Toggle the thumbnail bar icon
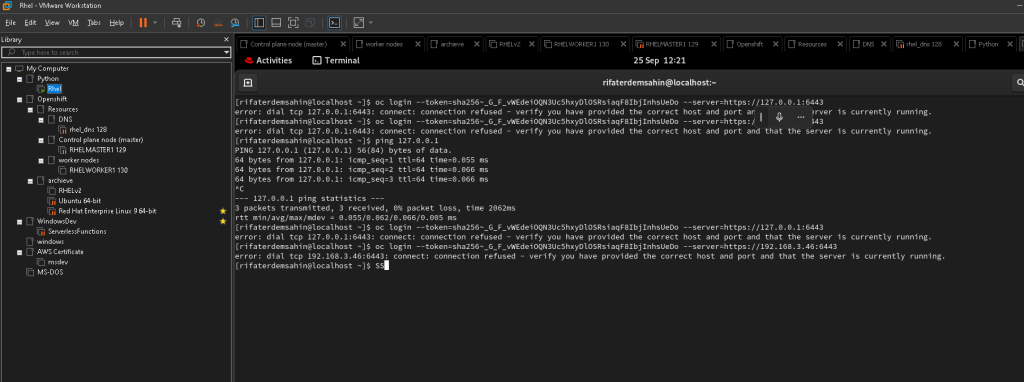 tap(276, 22)
